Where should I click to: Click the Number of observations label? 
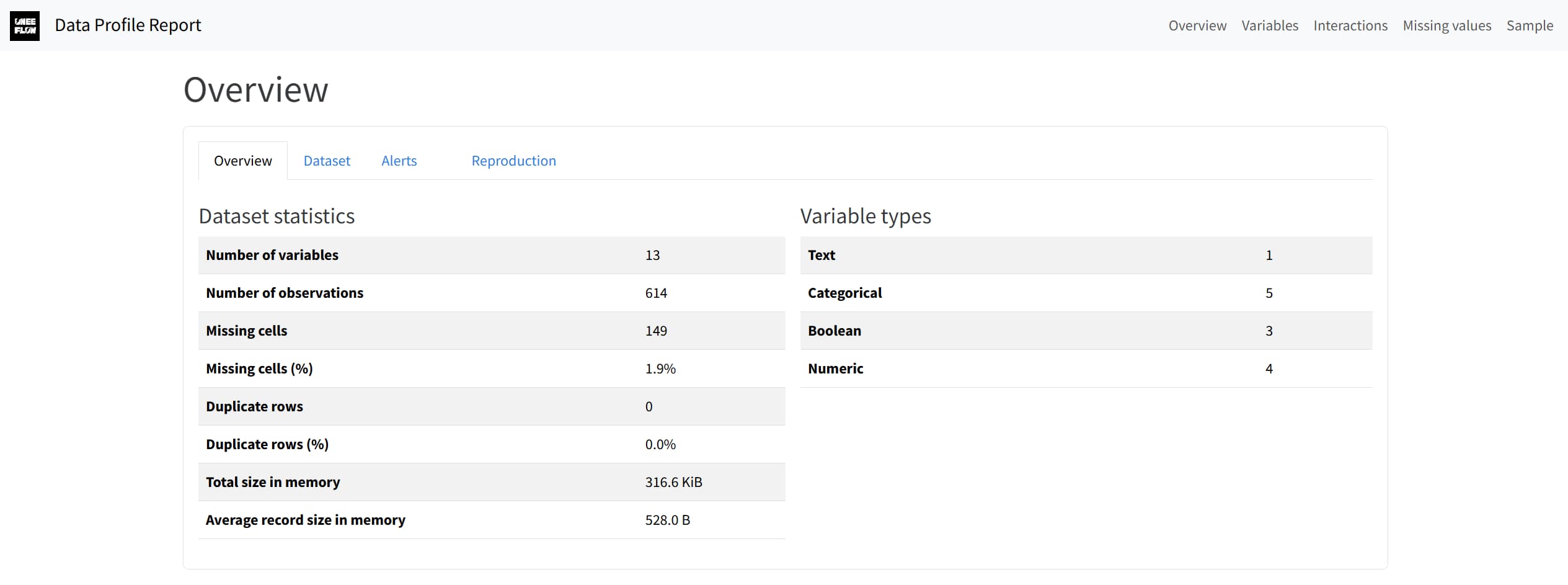pyautogui.click(x=285, y=293)
